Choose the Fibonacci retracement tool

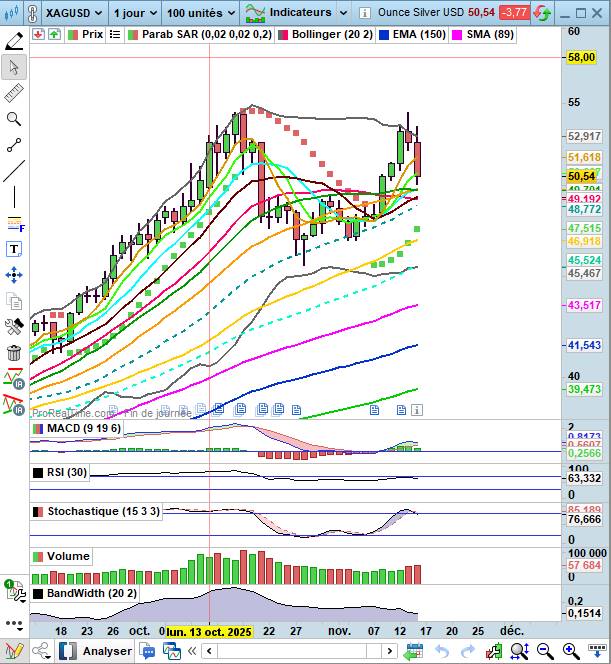[x=14, y=222]
